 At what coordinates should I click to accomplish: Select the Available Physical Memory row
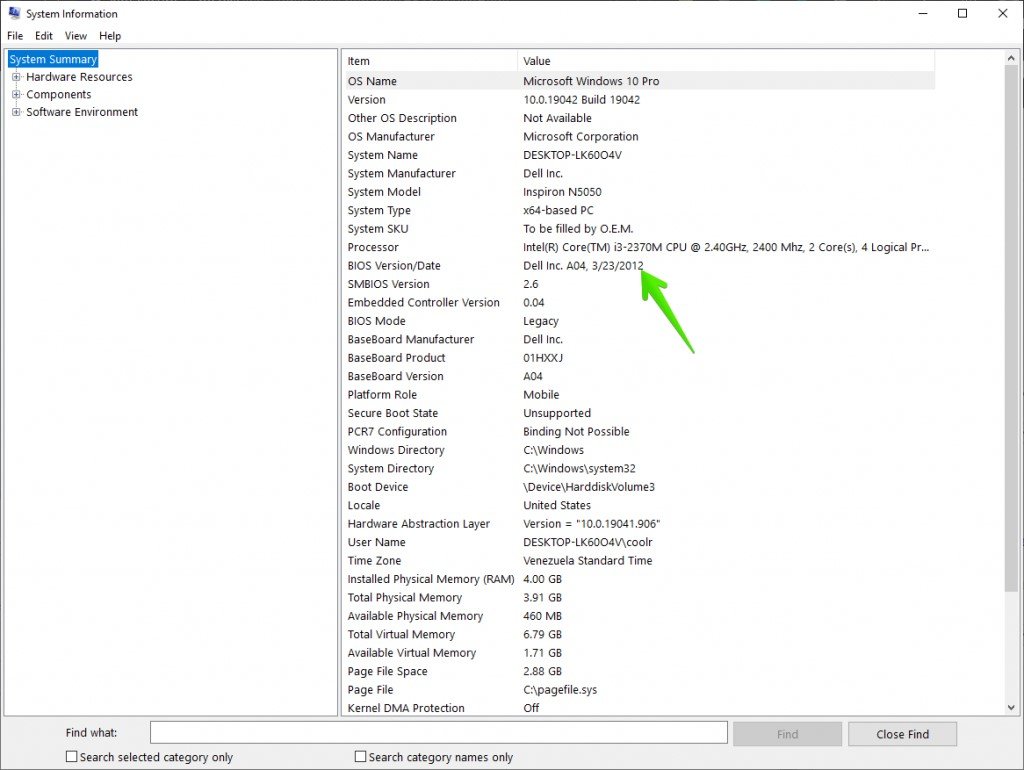639,616
